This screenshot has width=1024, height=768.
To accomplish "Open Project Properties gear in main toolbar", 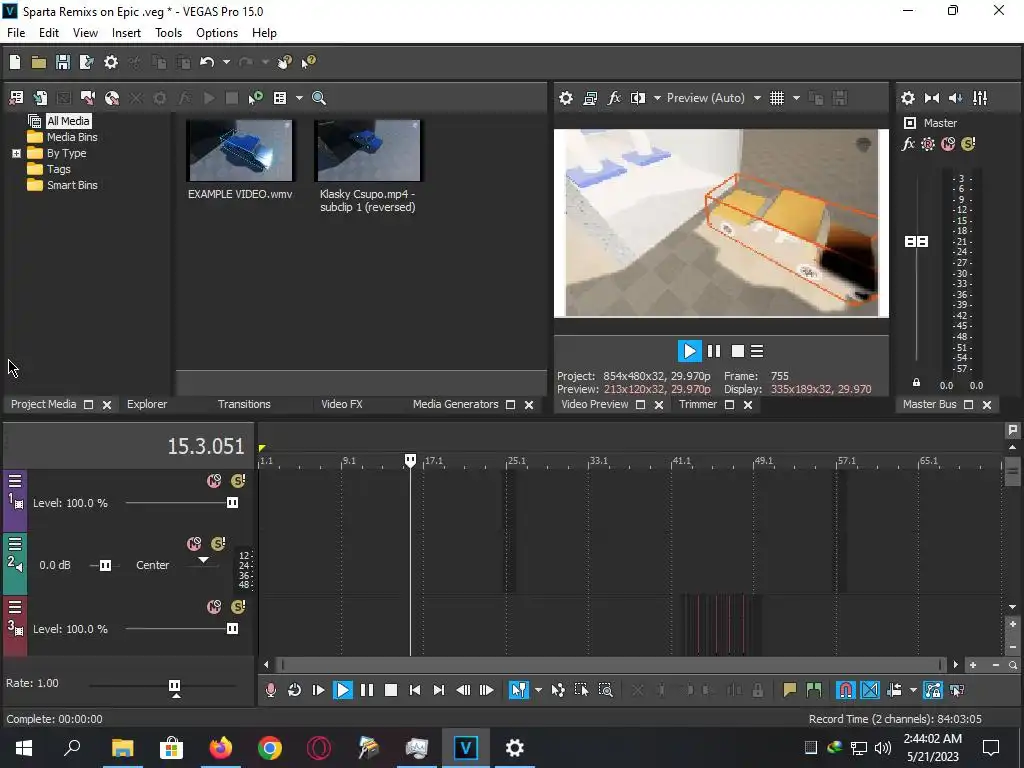I will pos(111,62).
